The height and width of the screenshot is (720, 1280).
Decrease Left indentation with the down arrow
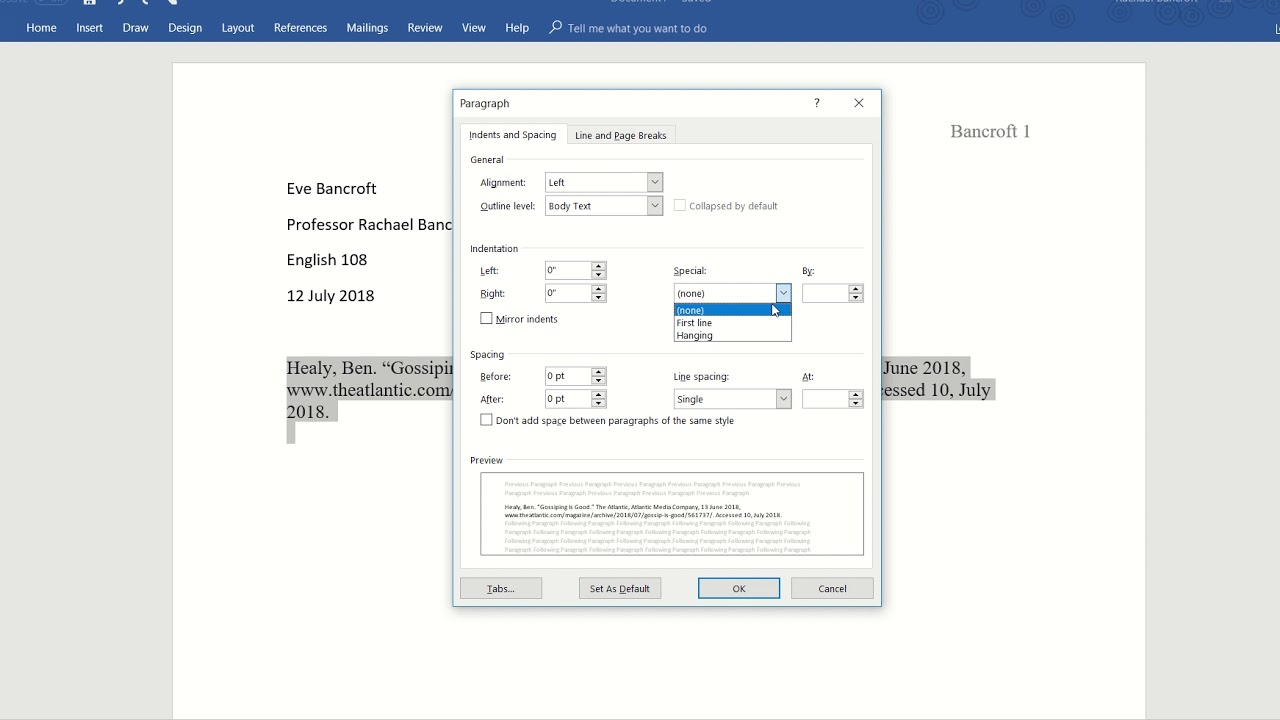tap(599, 275)
